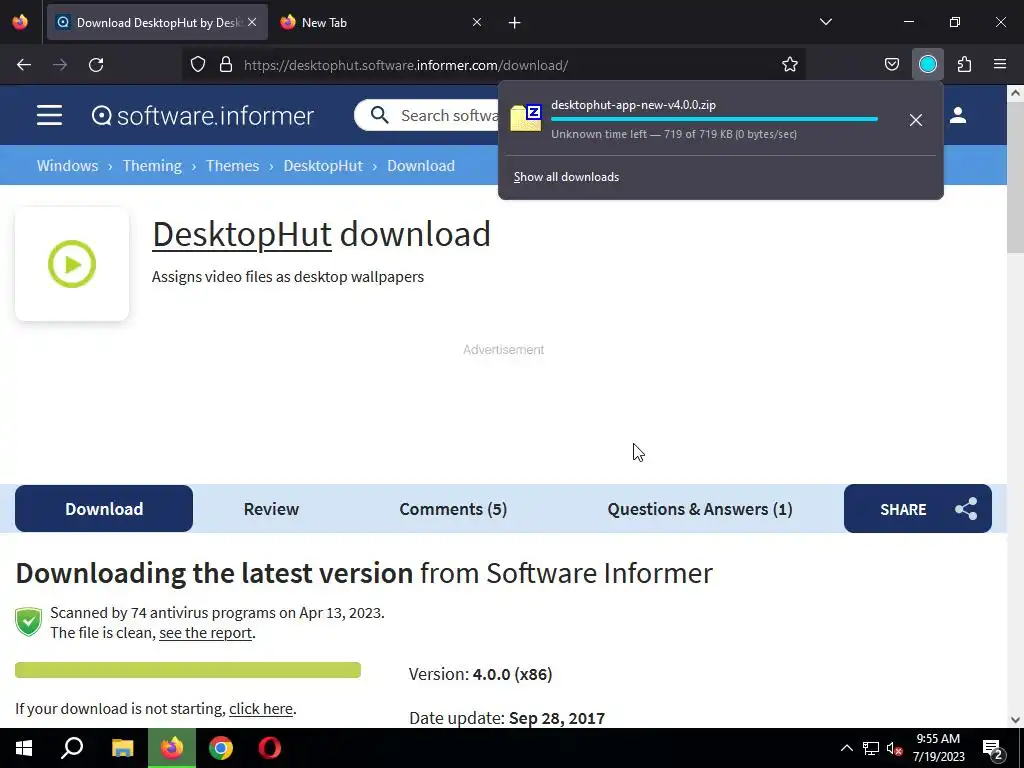Open the downloaded desktophut zip file icon
Image resolution: width=1024 pixels, height=768 pixels.
point(526,118)
